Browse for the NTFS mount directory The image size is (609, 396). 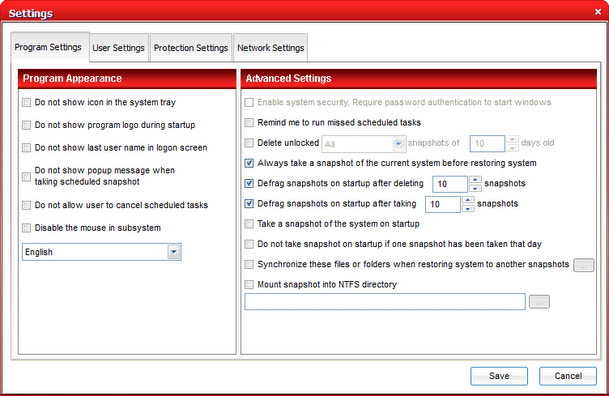tap(539, 302)
